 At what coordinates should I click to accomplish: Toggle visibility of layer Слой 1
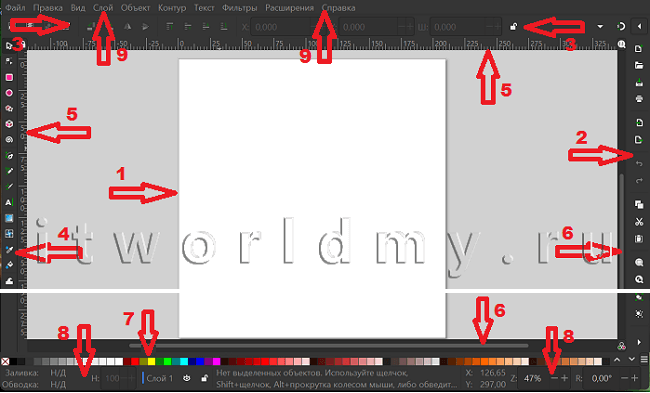click(x=187, y=378)
